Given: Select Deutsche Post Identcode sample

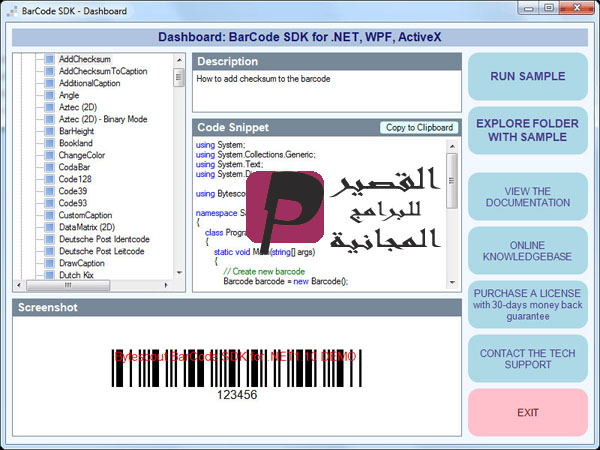Looking at the screenshot, I should [104, 239].
